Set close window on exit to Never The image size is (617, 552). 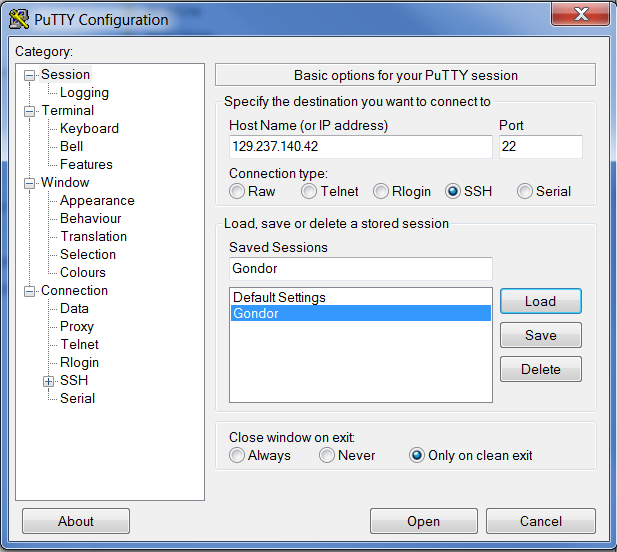click(327, 455)
